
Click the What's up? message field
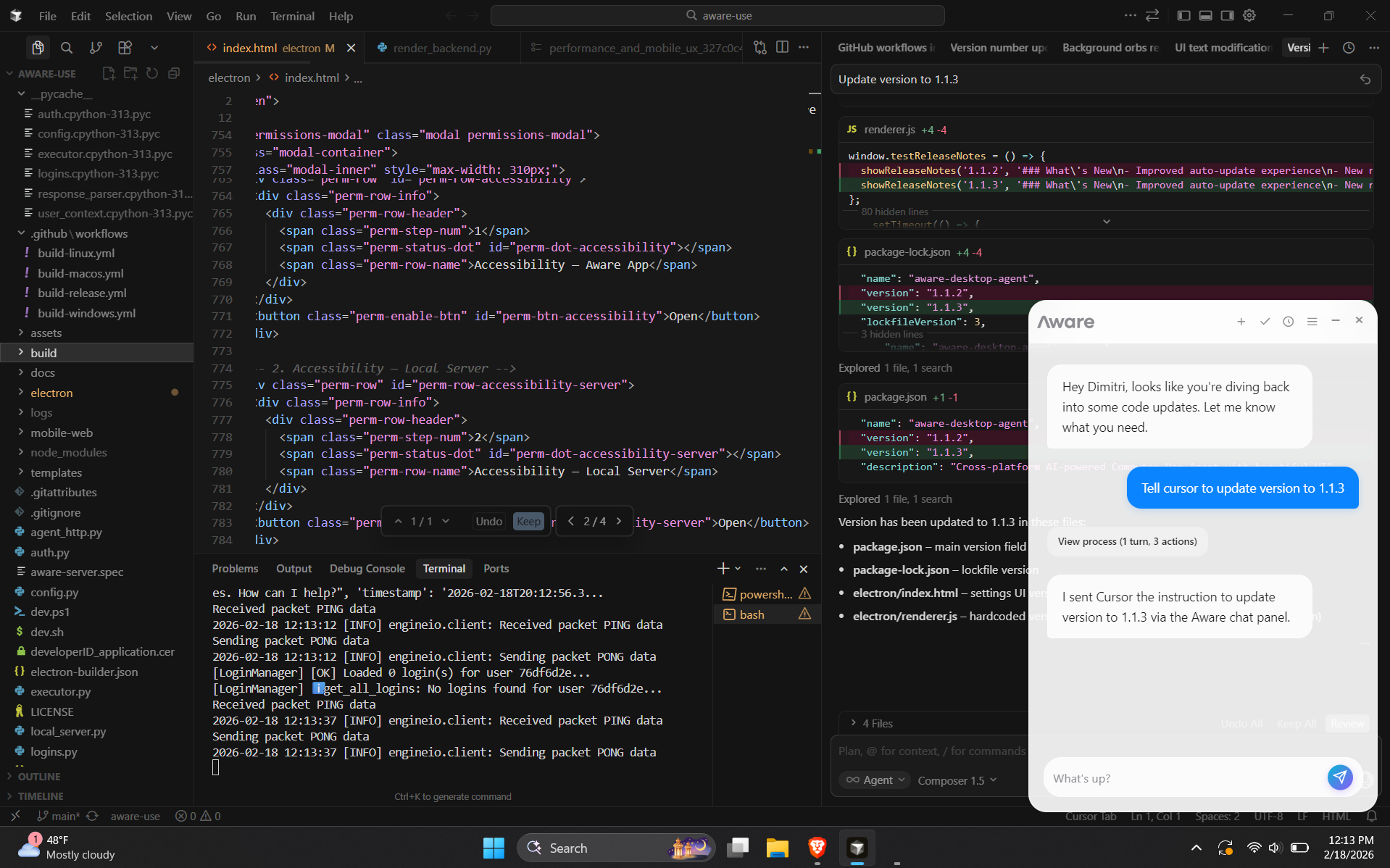tap(1181, 778)
